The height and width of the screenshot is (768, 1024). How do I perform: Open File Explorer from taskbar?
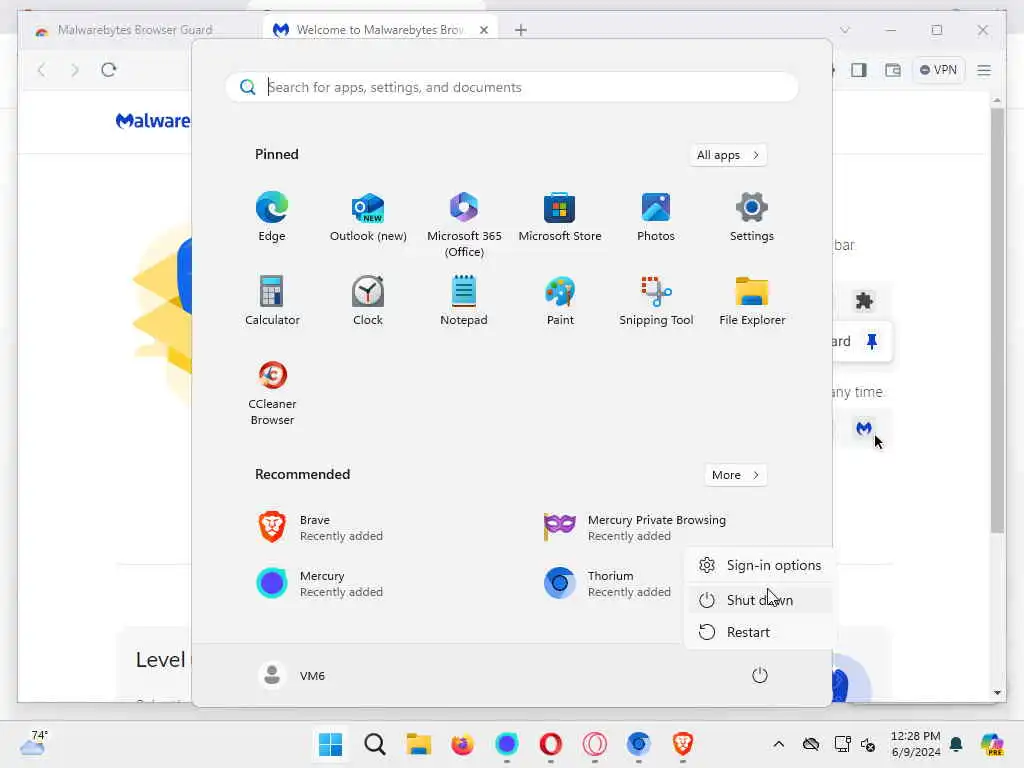click(x=419, y=744)
